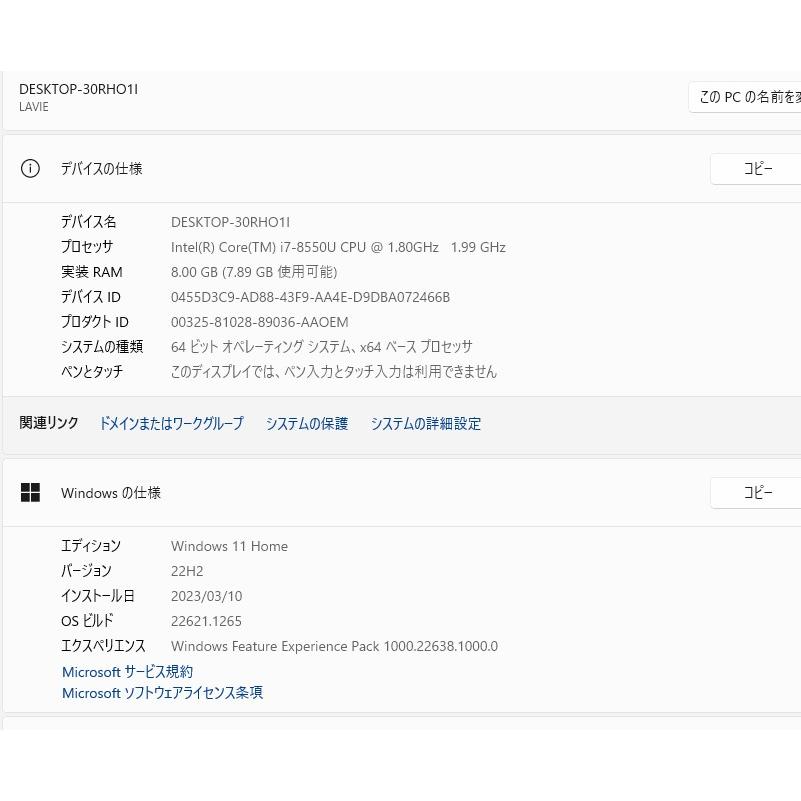
Task: Click the デバイス ID label
Action: pos(91,297)
